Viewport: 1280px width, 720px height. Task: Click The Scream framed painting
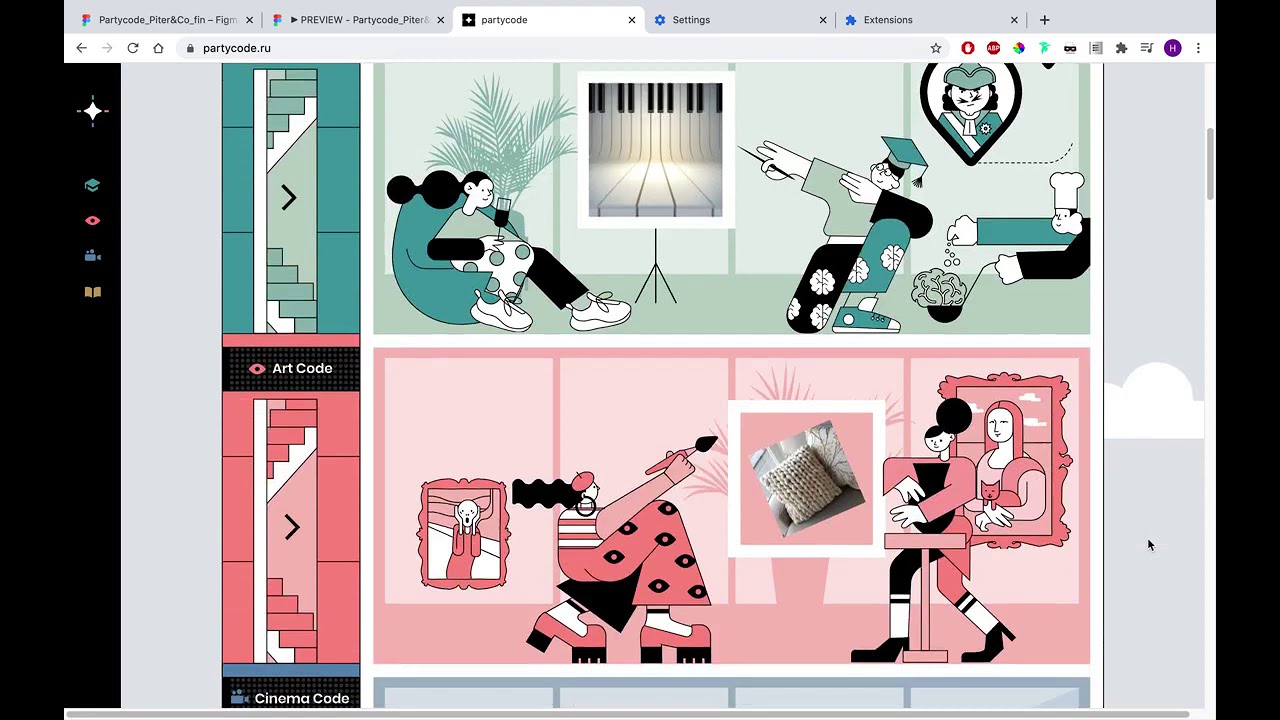464,534
